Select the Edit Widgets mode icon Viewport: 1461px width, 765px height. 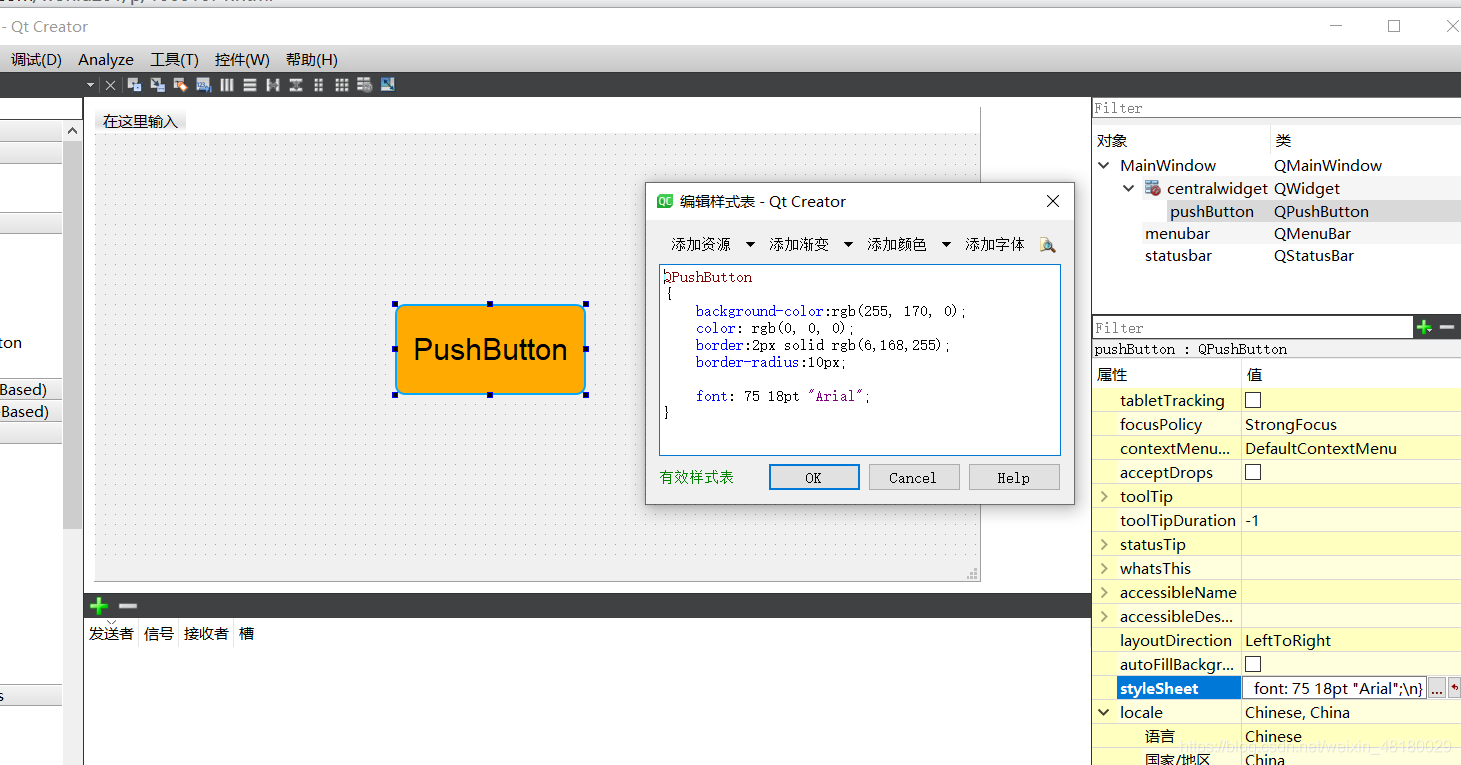point(135,85)
